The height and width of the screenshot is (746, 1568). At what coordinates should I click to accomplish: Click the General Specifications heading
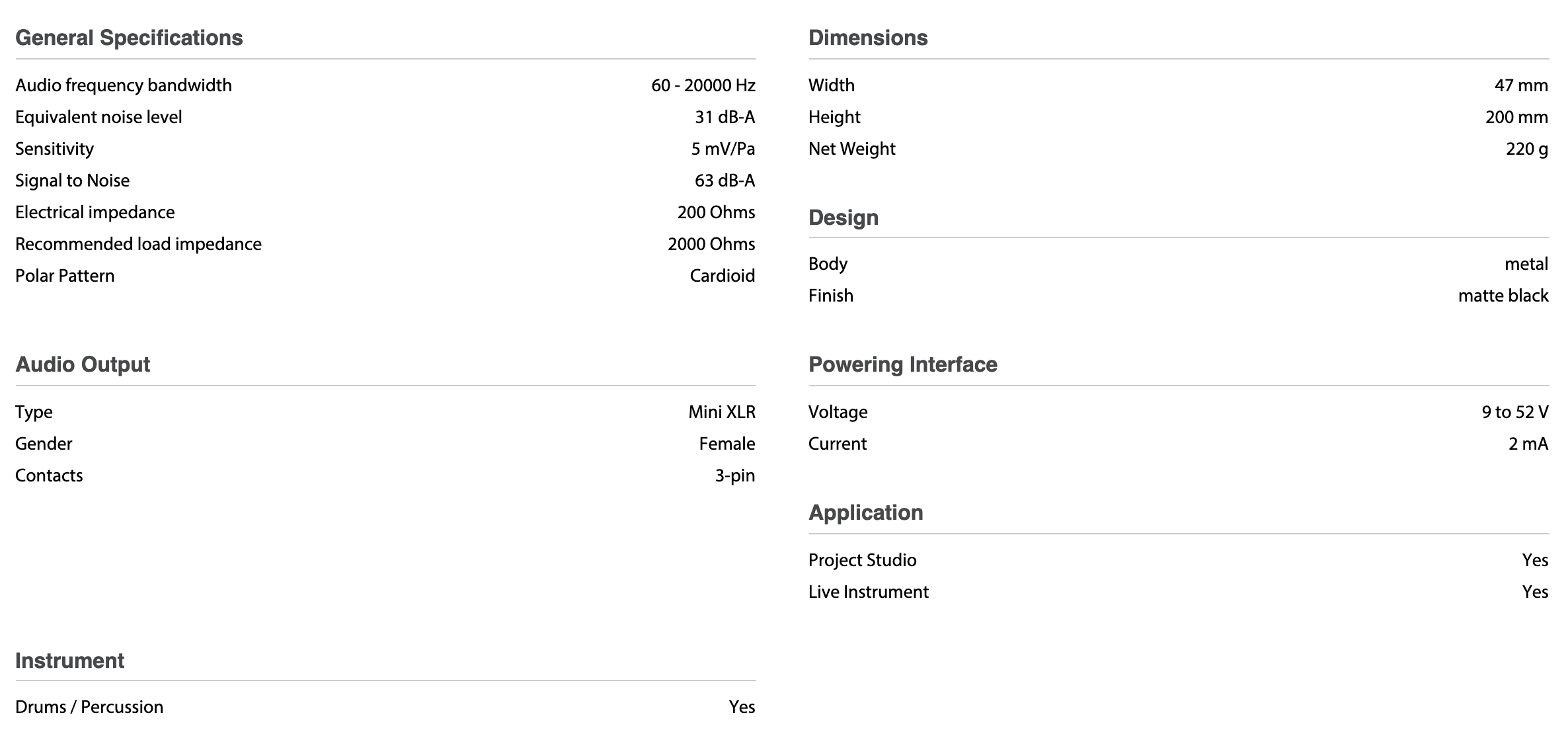[x=129, y=38]
